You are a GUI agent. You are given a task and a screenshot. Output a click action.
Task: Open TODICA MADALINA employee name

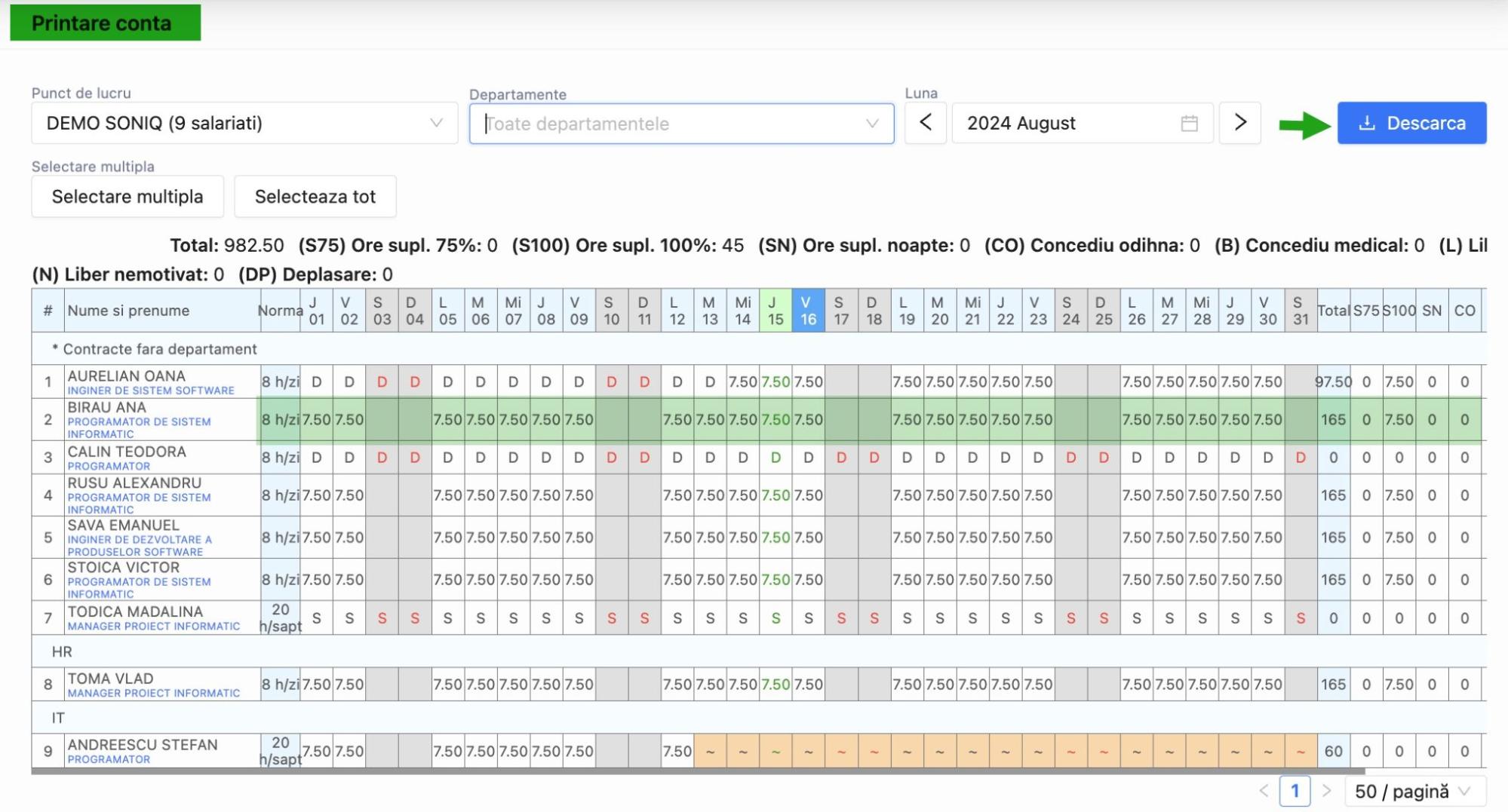click(x=135, y=611)
